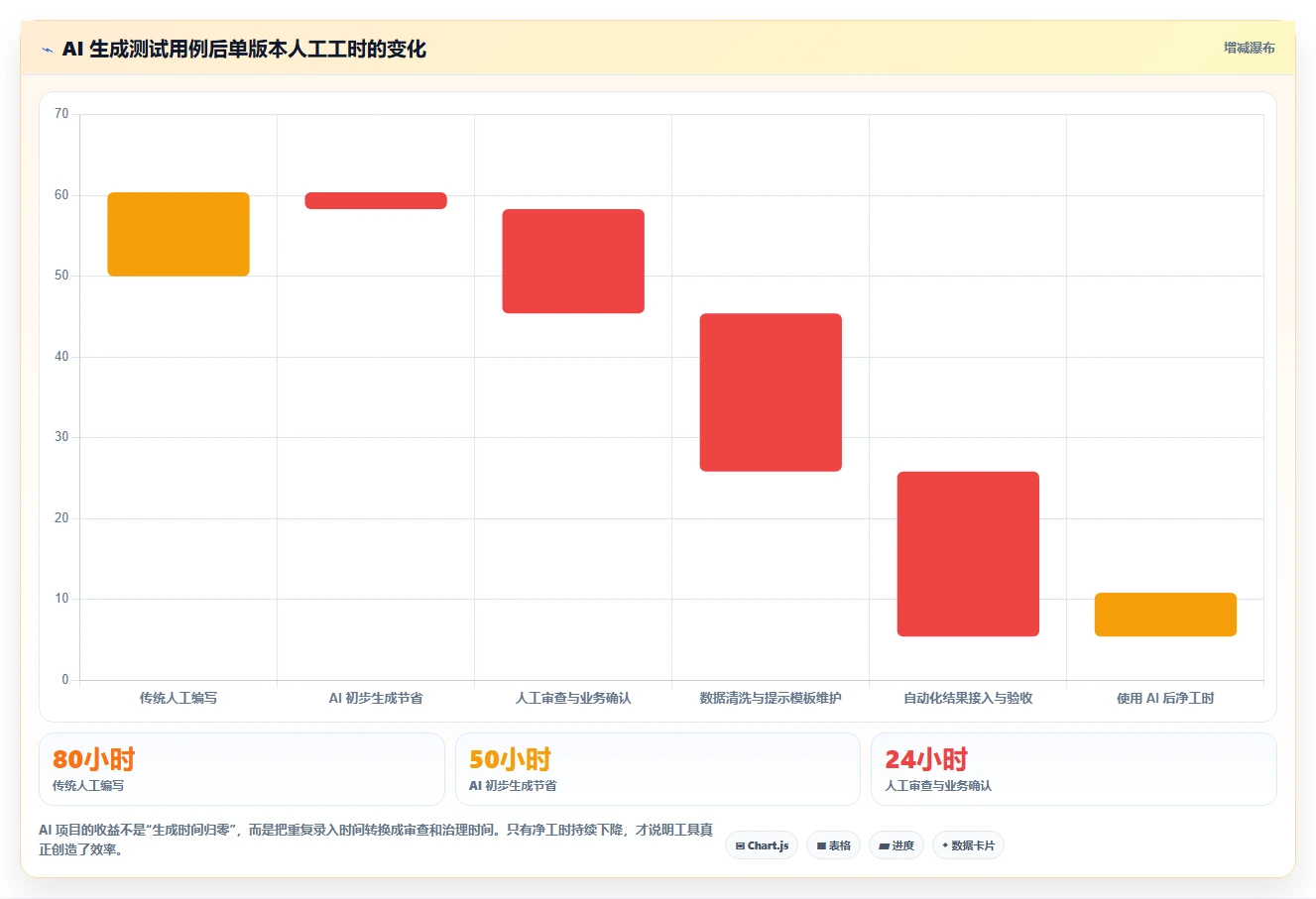Image resolution: width=1316 pixels, height=899 pixels.
Task: Select the red 数据清洗与提示模板维护 bar
Action: [x=771, y=393]
